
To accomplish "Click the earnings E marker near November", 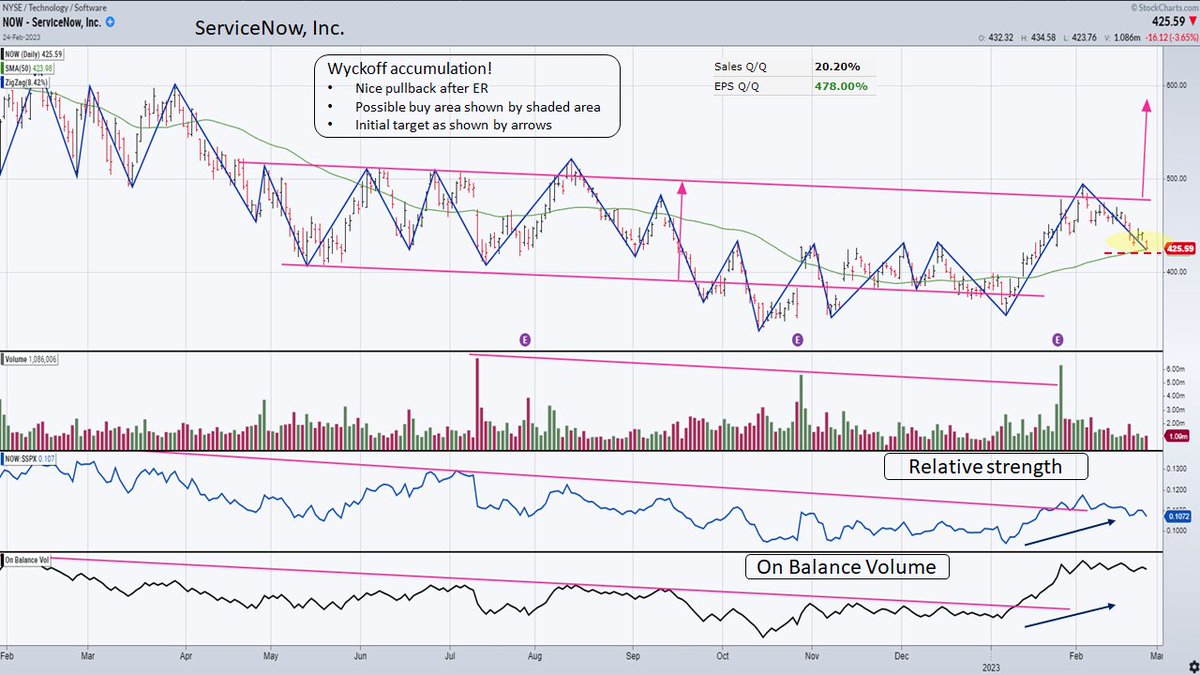I will click(797, 340).
